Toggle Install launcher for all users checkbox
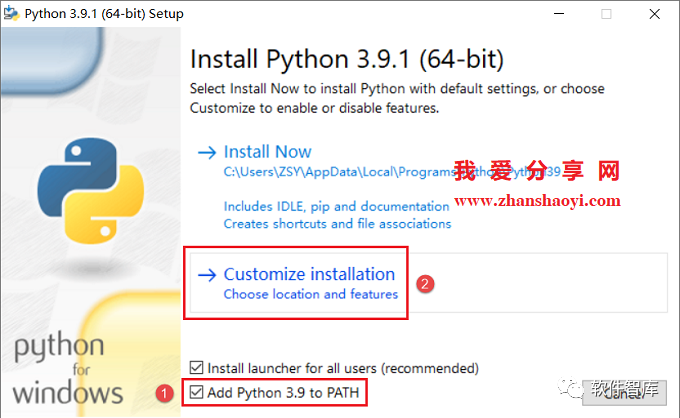The width and height of the screenshot is (680, 418). coord(196,368)
